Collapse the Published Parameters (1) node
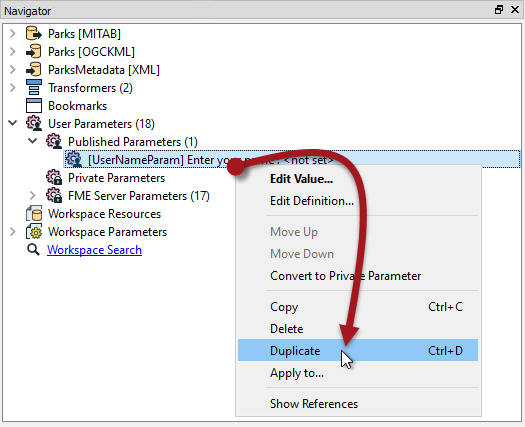The height and width of the screenshot is (427, 525). [32, 141]
